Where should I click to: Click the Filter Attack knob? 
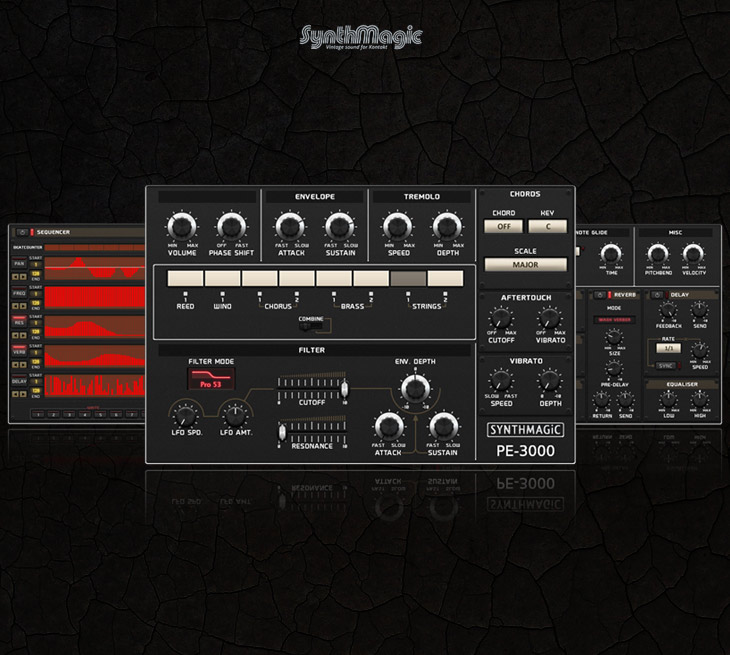pyautogui.click(x=389, y=426)
